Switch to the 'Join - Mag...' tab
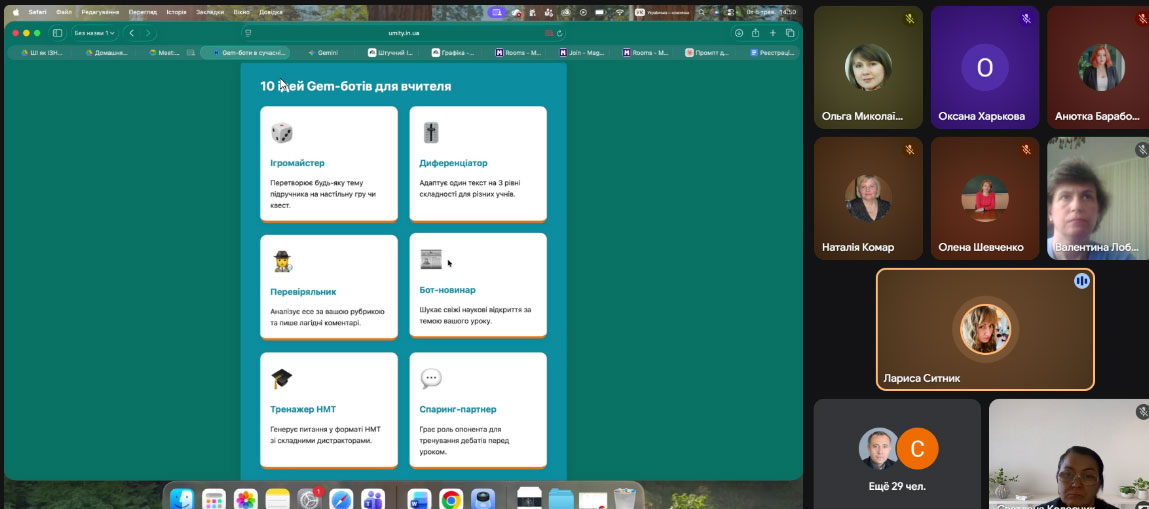 [x=582, y=53]
